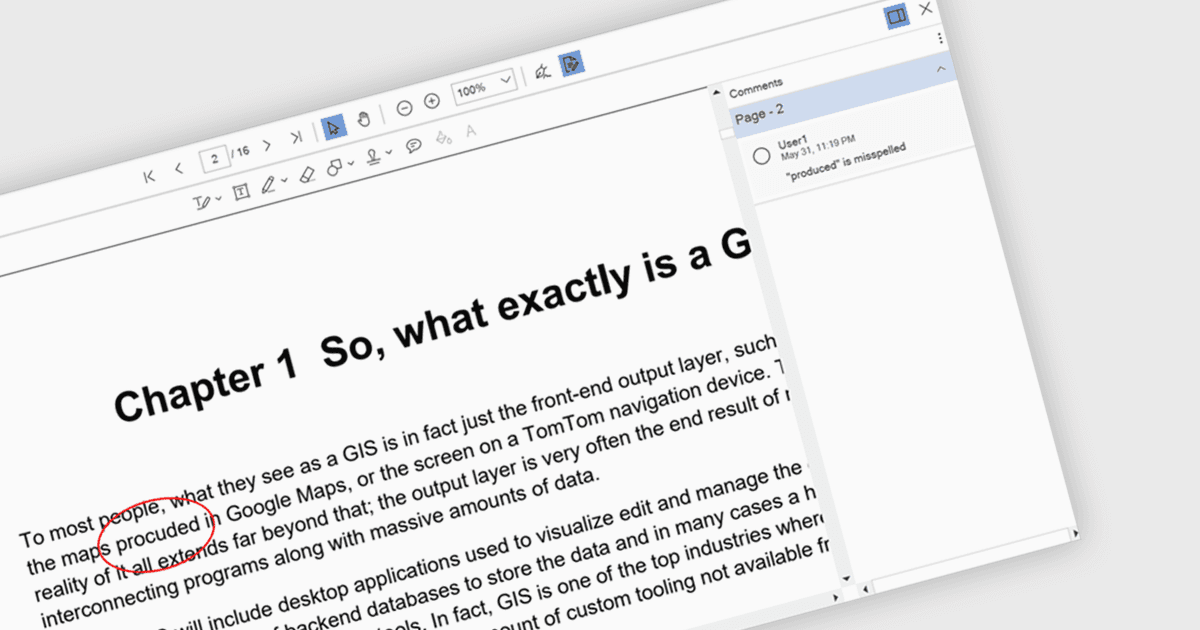Image resolution: width=1200 pixels, height=630 pixels.
Task: Open the text markup tool dropdown arrow
Action: click(x=218, y=200)
